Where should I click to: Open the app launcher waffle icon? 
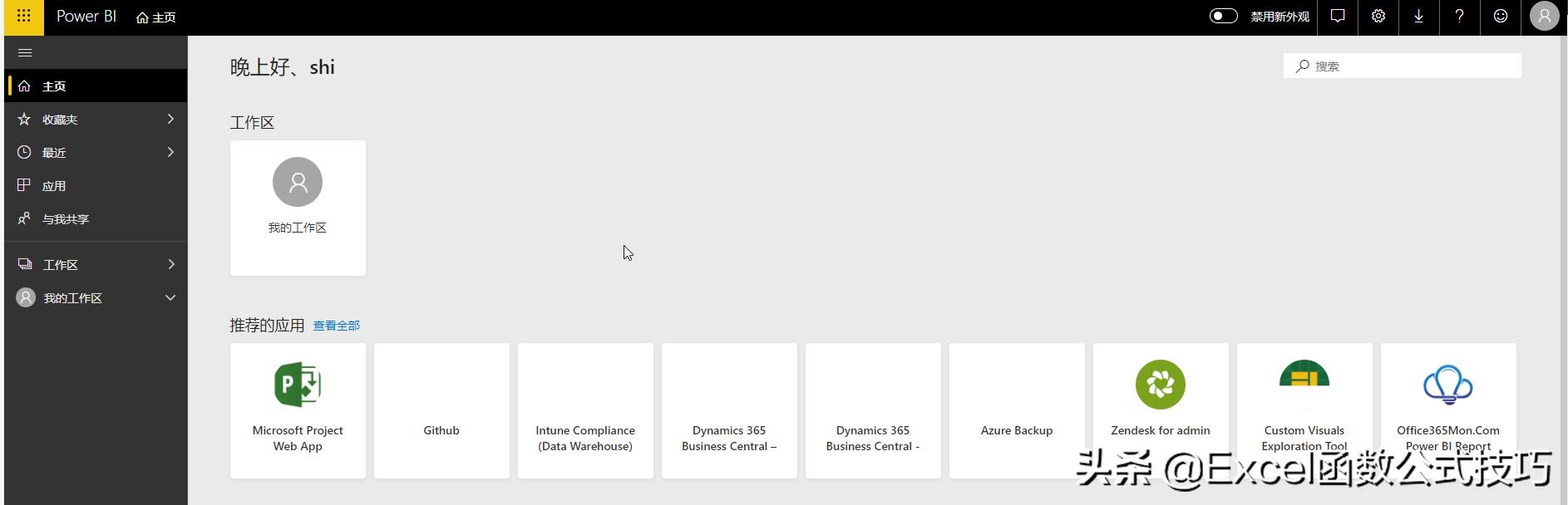tap(24, 17)
